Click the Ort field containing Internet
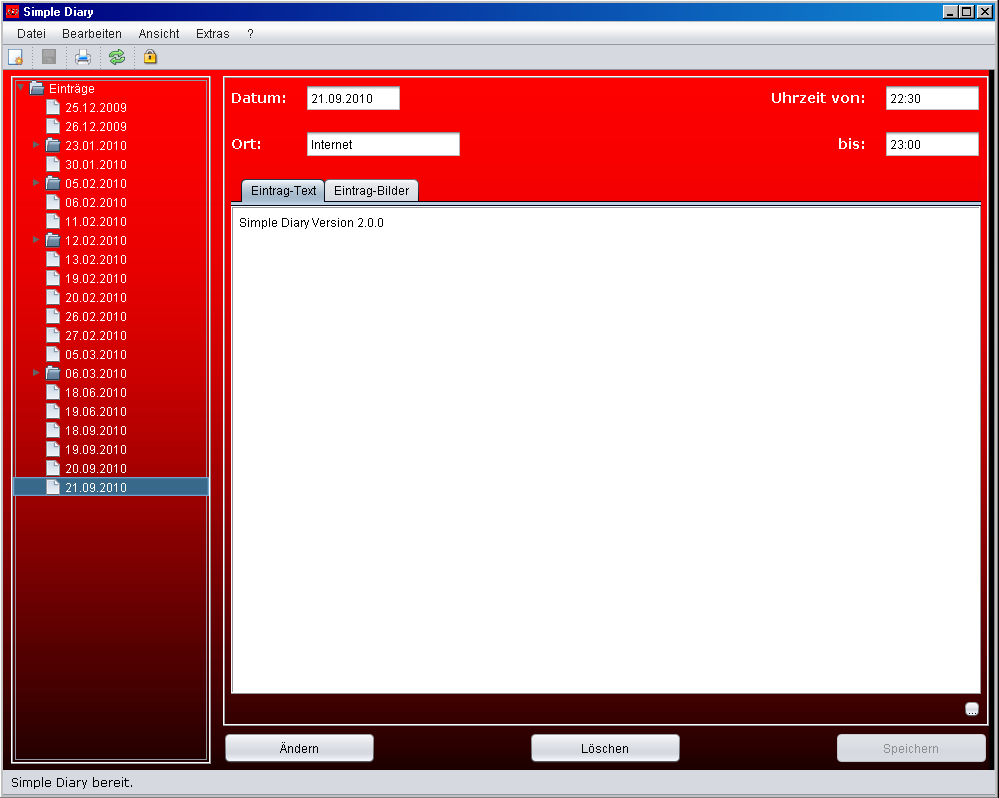999x798 pixels. pos(383,145)
